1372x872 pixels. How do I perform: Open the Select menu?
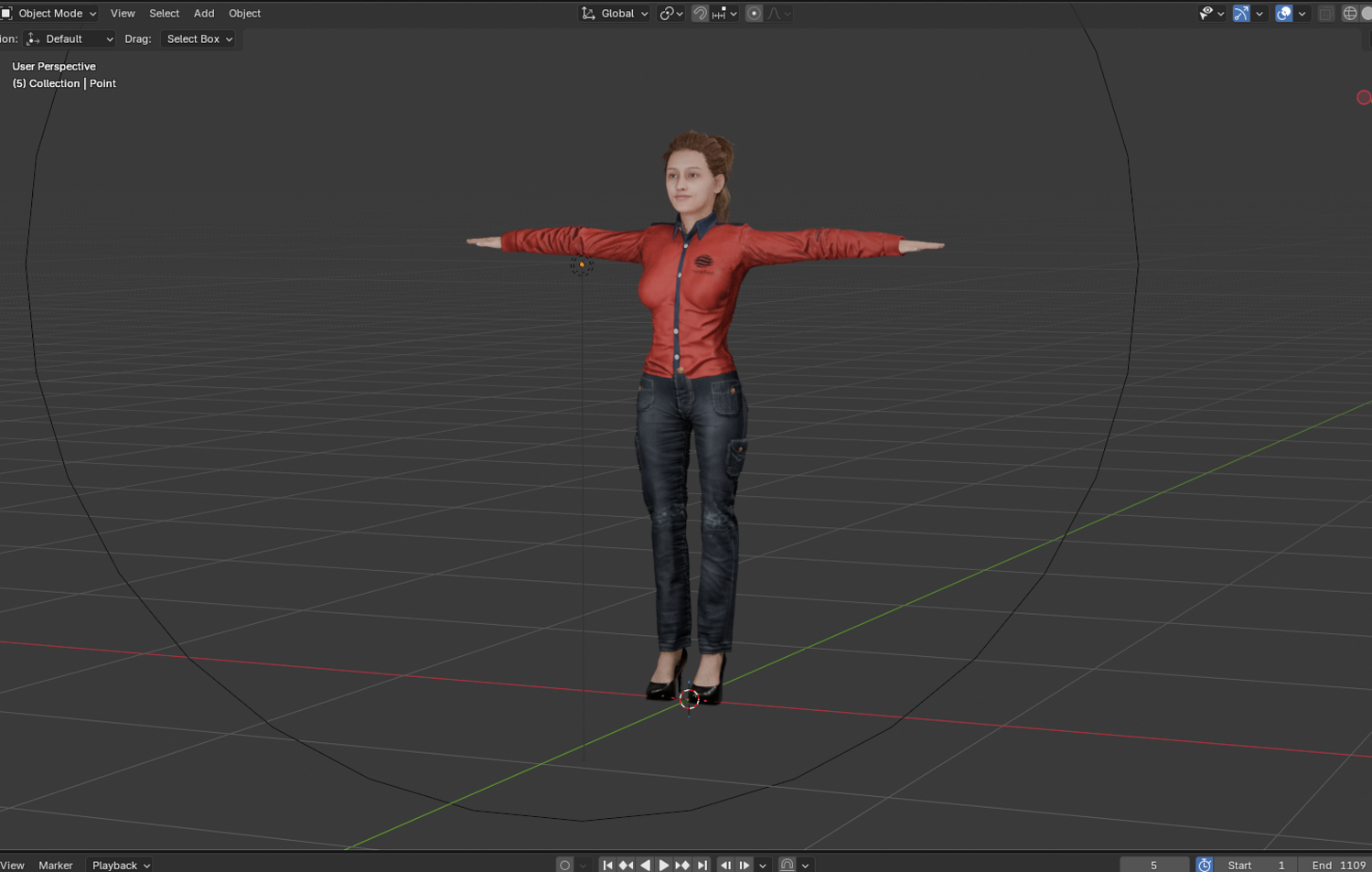pos(165,14)
